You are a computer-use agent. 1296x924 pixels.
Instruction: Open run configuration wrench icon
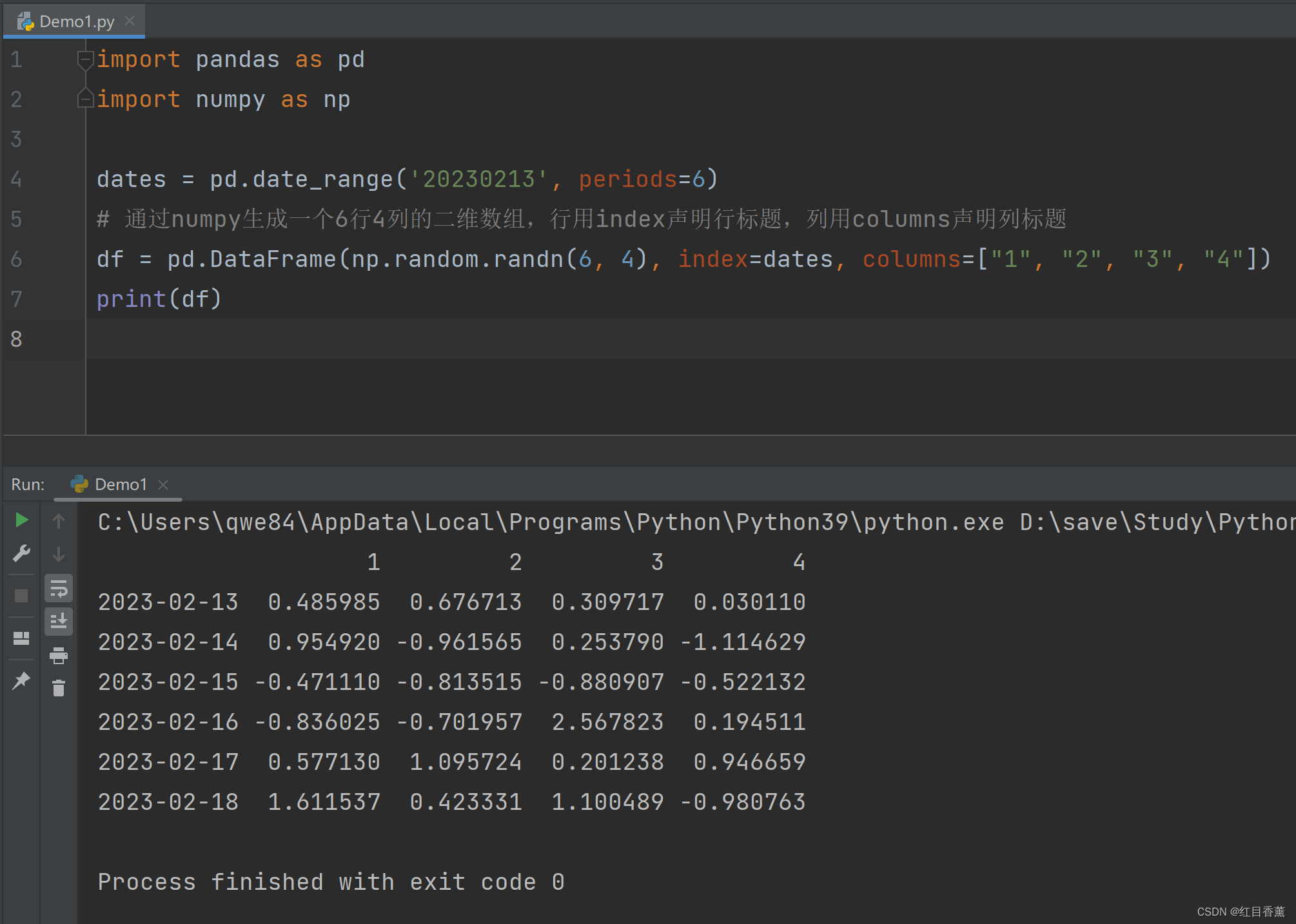[x=21, y=553]
